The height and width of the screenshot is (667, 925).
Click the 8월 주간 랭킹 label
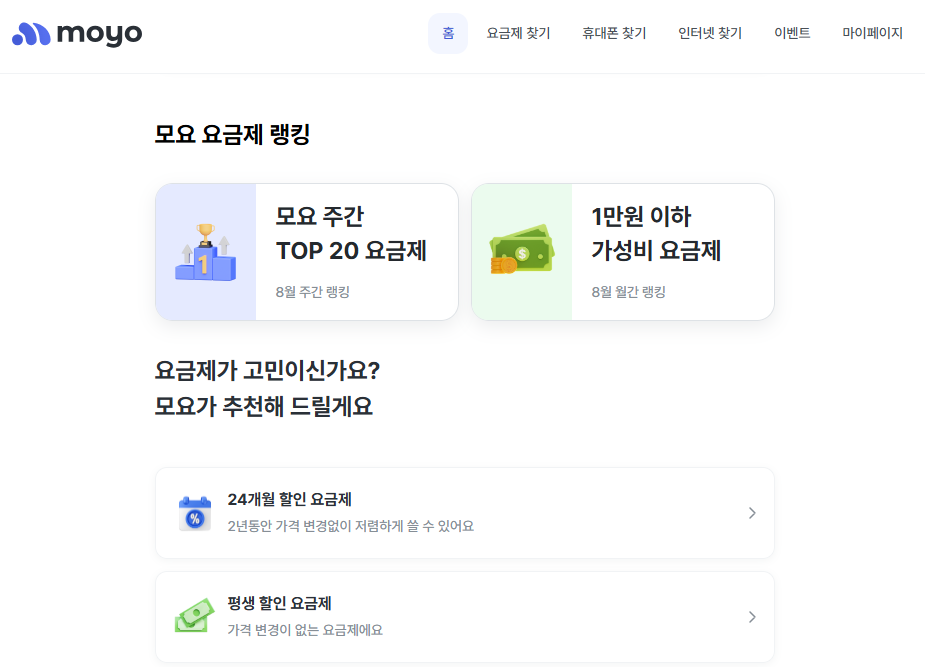[x=311, y=291]
